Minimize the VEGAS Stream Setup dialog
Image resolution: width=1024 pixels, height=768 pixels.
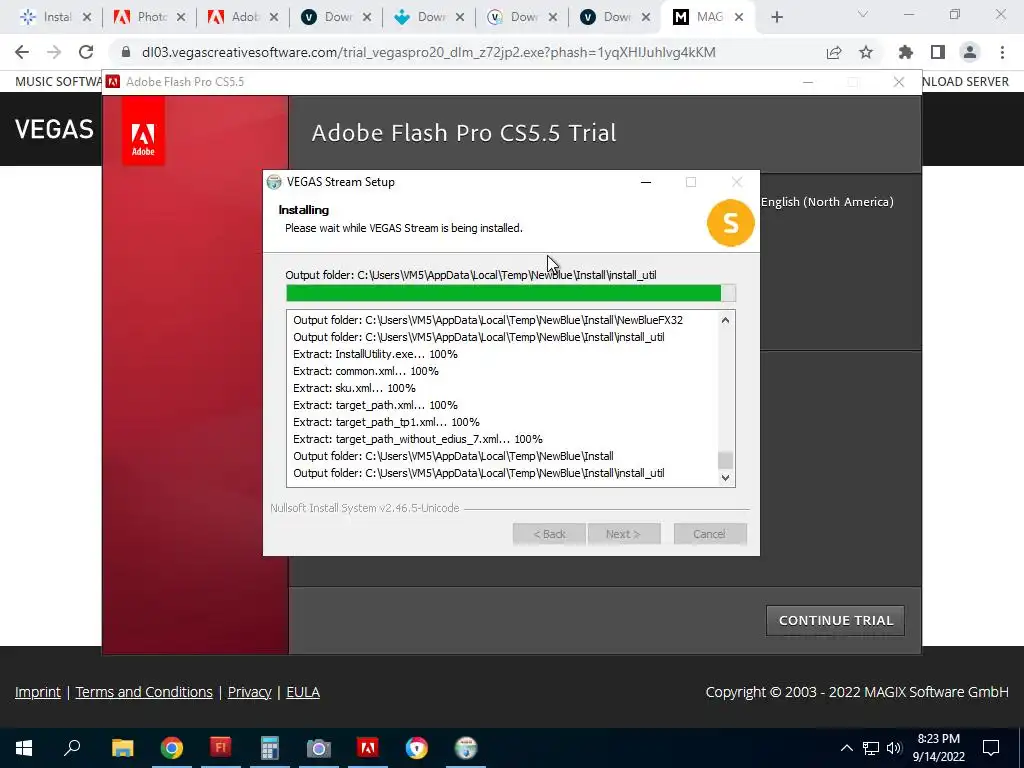click(646, 182)
